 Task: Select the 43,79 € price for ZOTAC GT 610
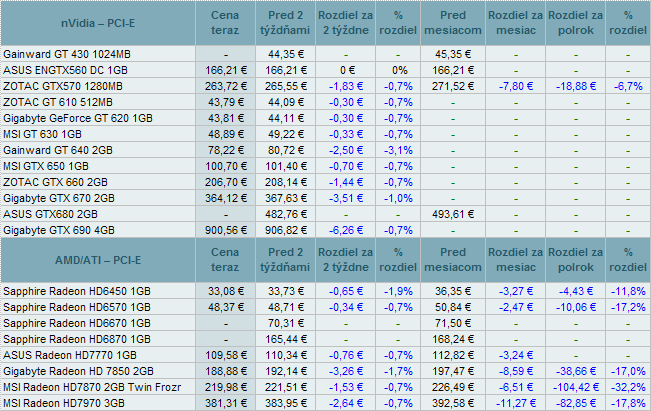(x=225, y=102)
